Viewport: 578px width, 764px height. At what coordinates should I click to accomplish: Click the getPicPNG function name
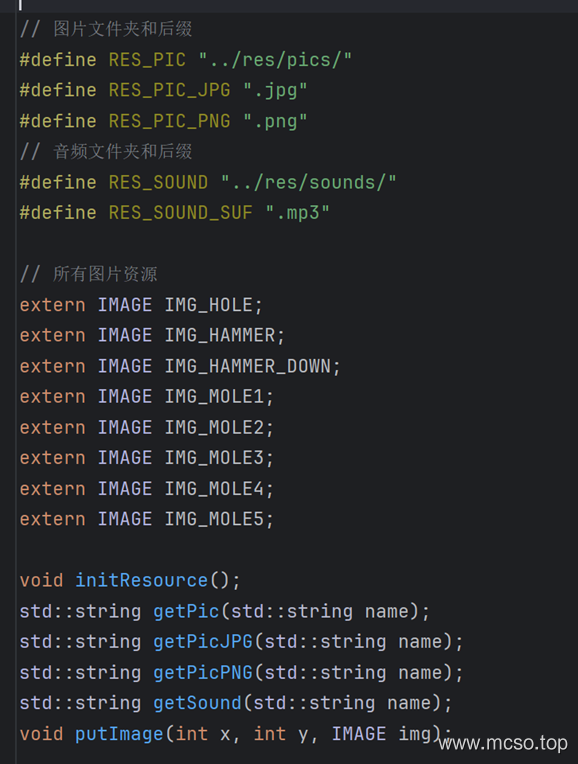click(x=203, y=673)
